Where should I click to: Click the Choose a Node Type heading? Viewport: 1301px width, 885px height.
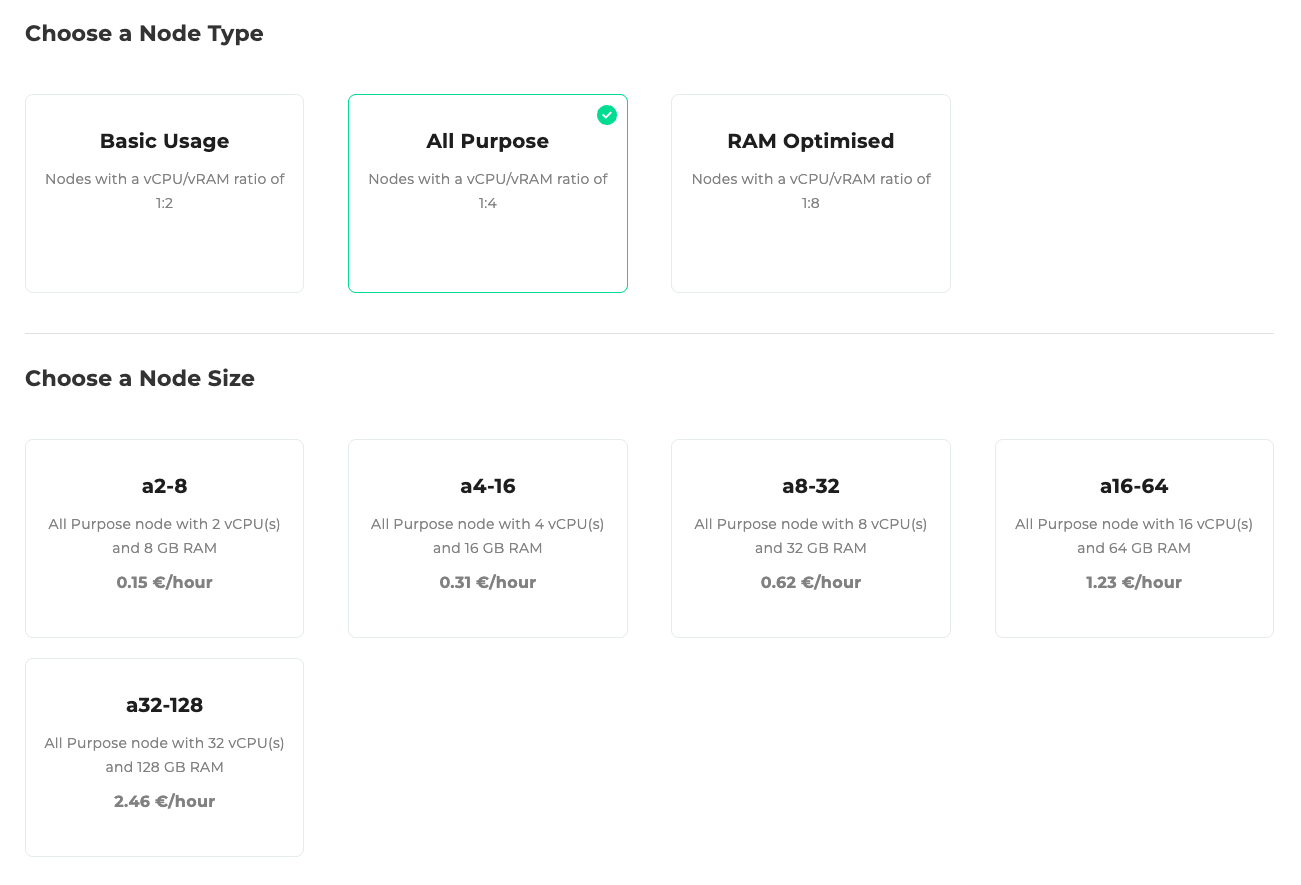tap(144, 33)
